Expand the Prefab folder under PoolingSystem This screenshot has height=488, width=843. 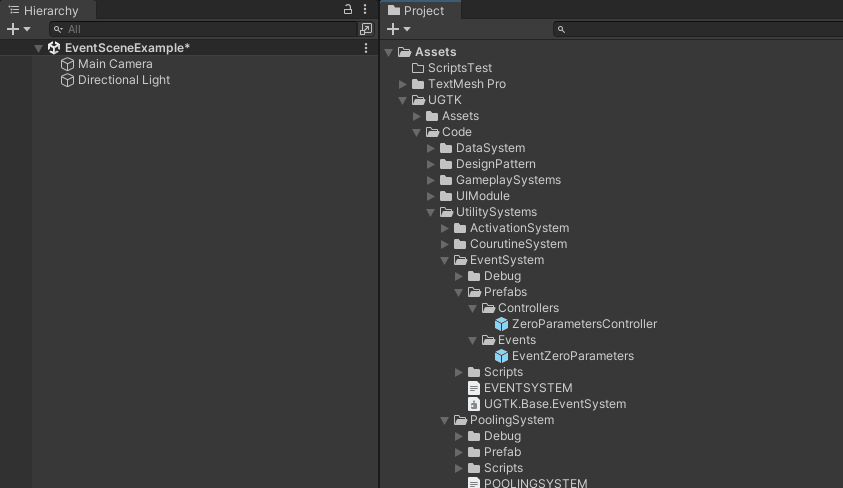[x=459, y=452]
